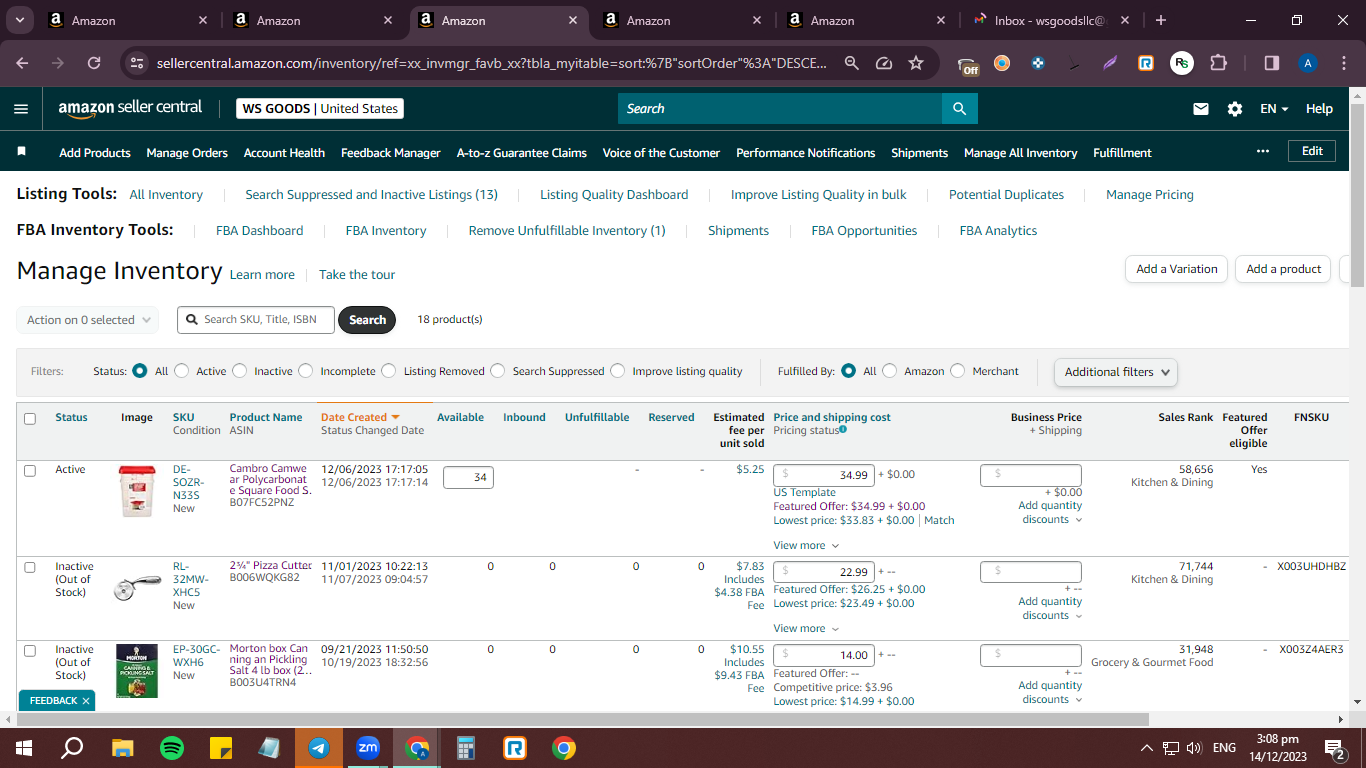Open Zoom from the taskbar
Viewport: 1366px width, 768px height.
(x=368, y=748)
